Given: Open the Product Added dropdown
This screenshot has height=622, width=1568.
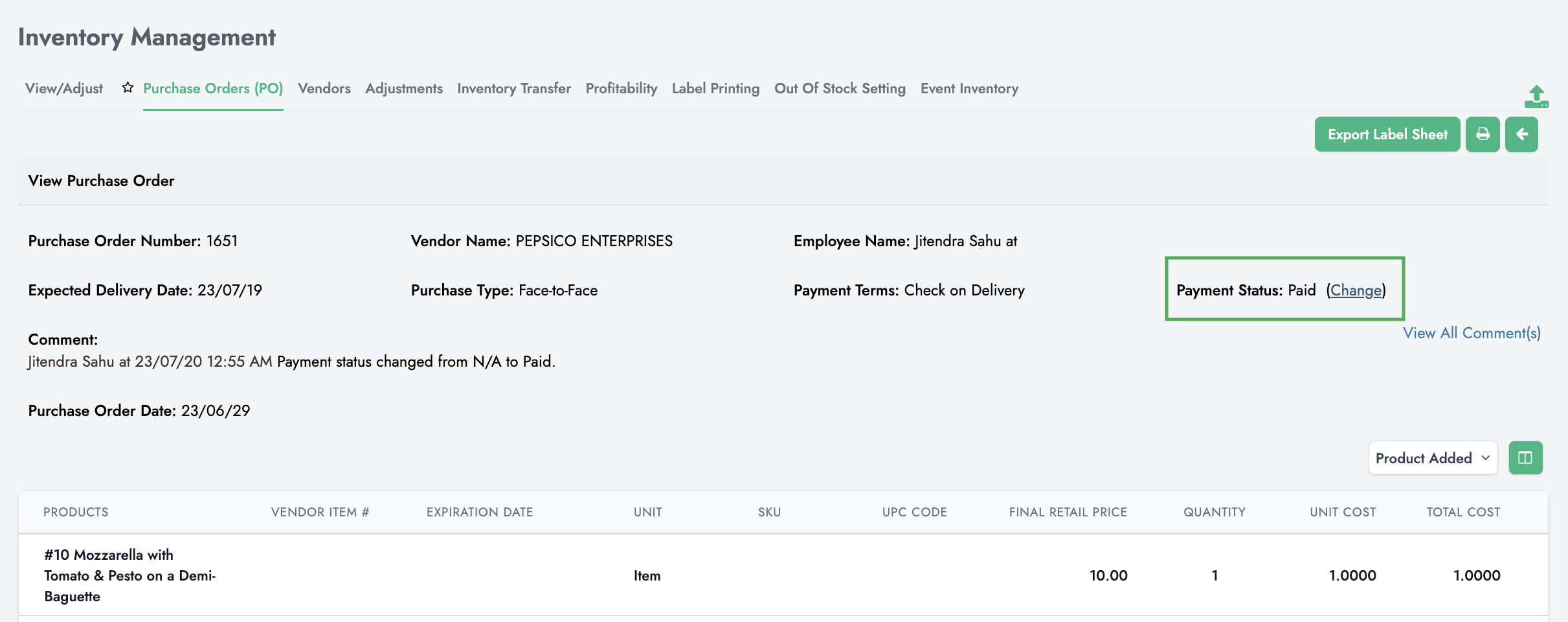Looking at the screenshot, I should click(1432, 458).
